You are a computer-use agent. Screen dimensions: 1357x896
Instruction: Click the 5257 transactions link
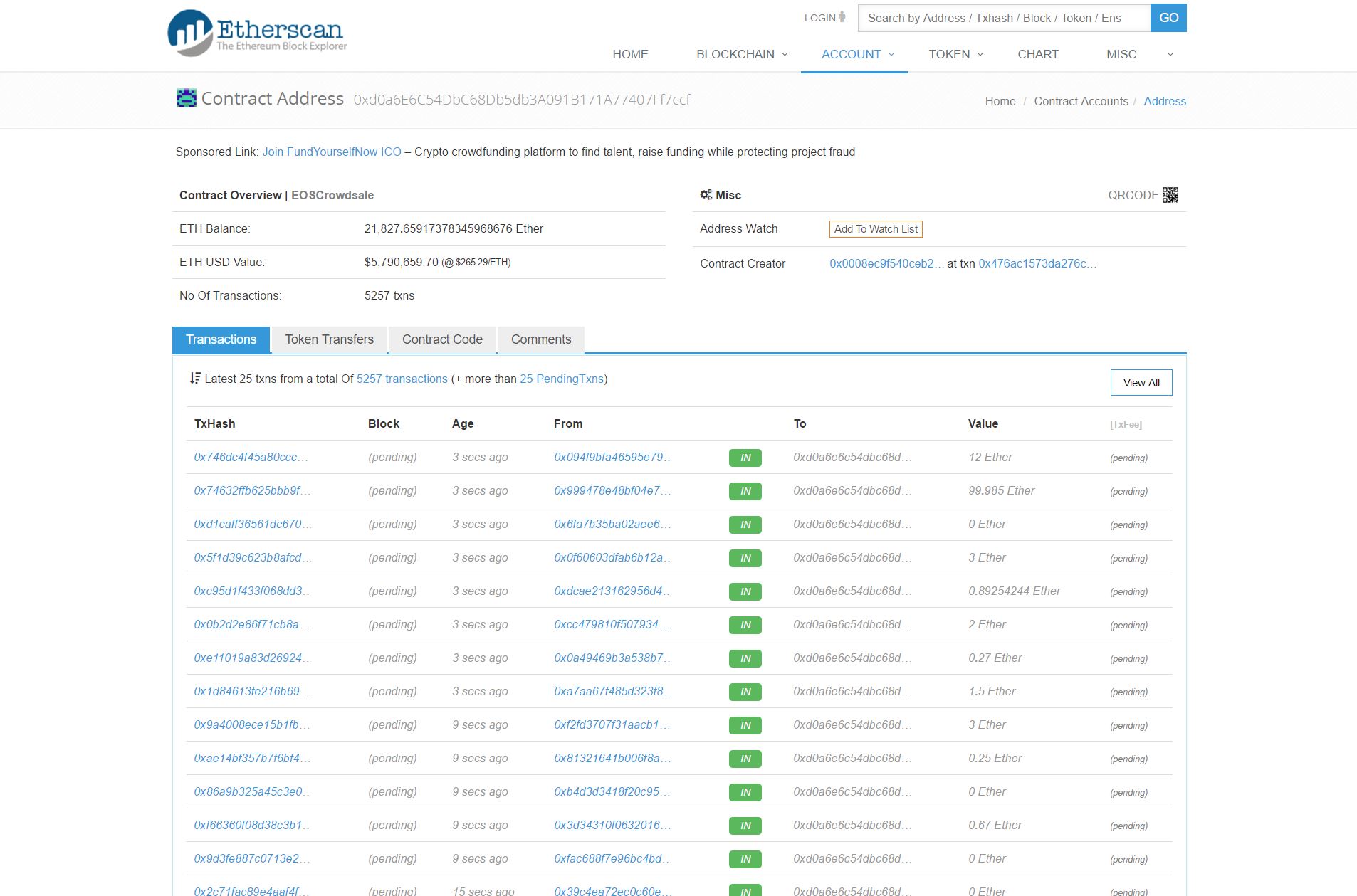(x=402, y=379)
